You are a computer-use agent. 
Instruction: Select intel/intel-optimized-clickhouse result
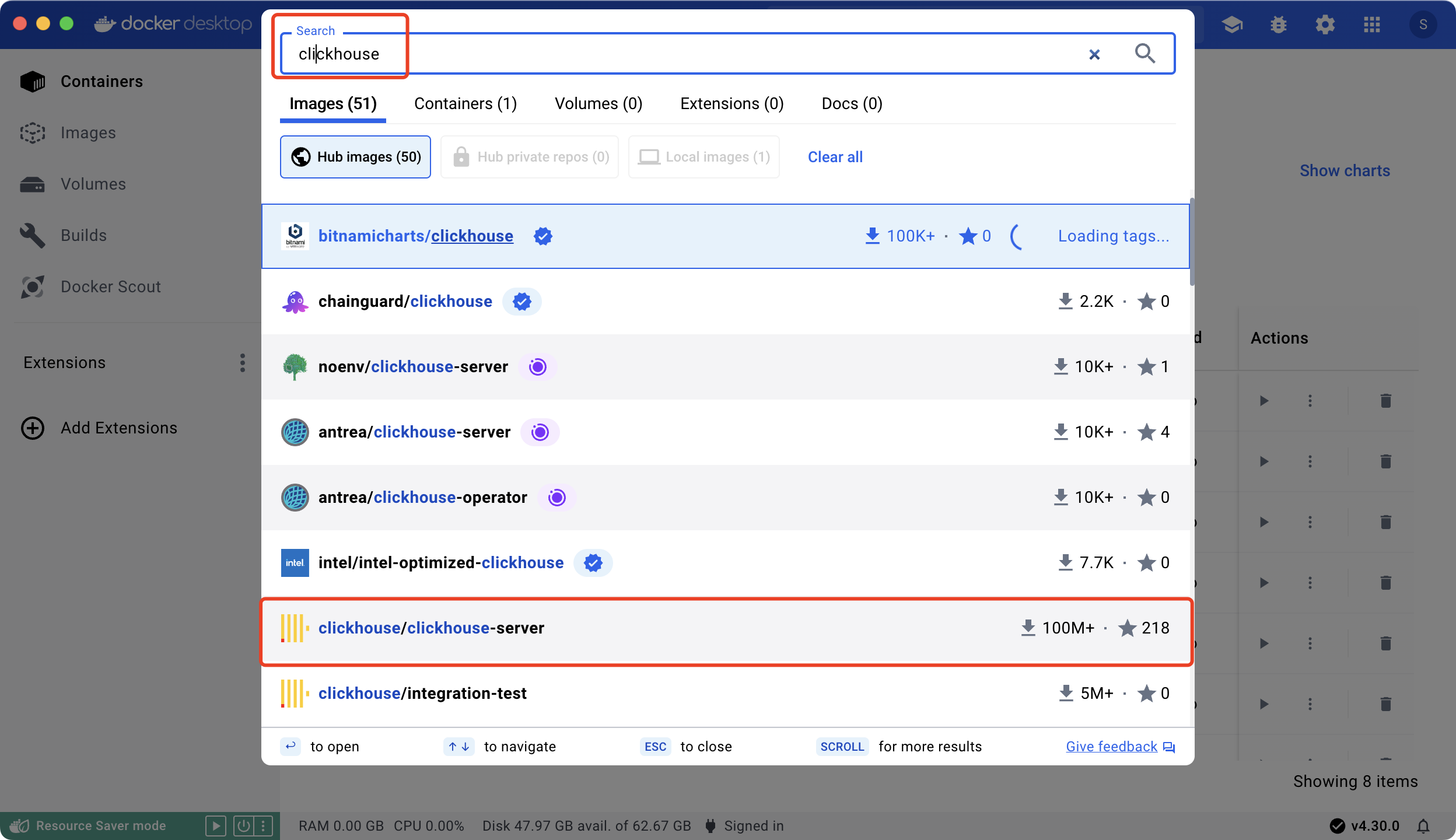click(x=725, y=563)
